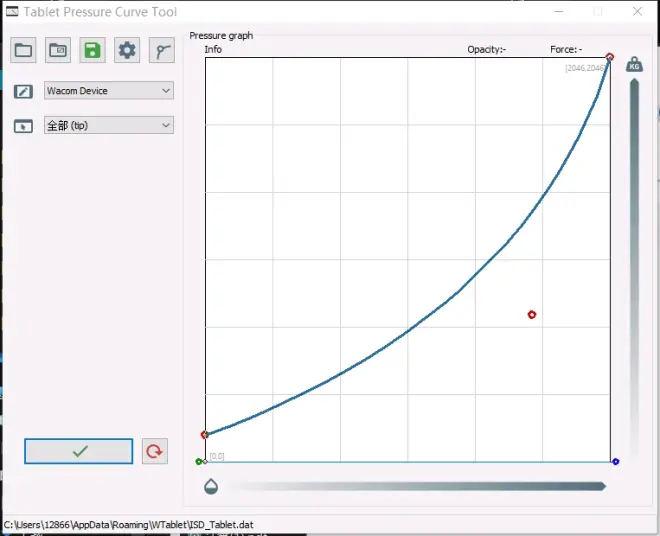Image resolution: width=660 pixels, height=536 pixels.
Task: Click the Force readout label
Action: [566, 49]
